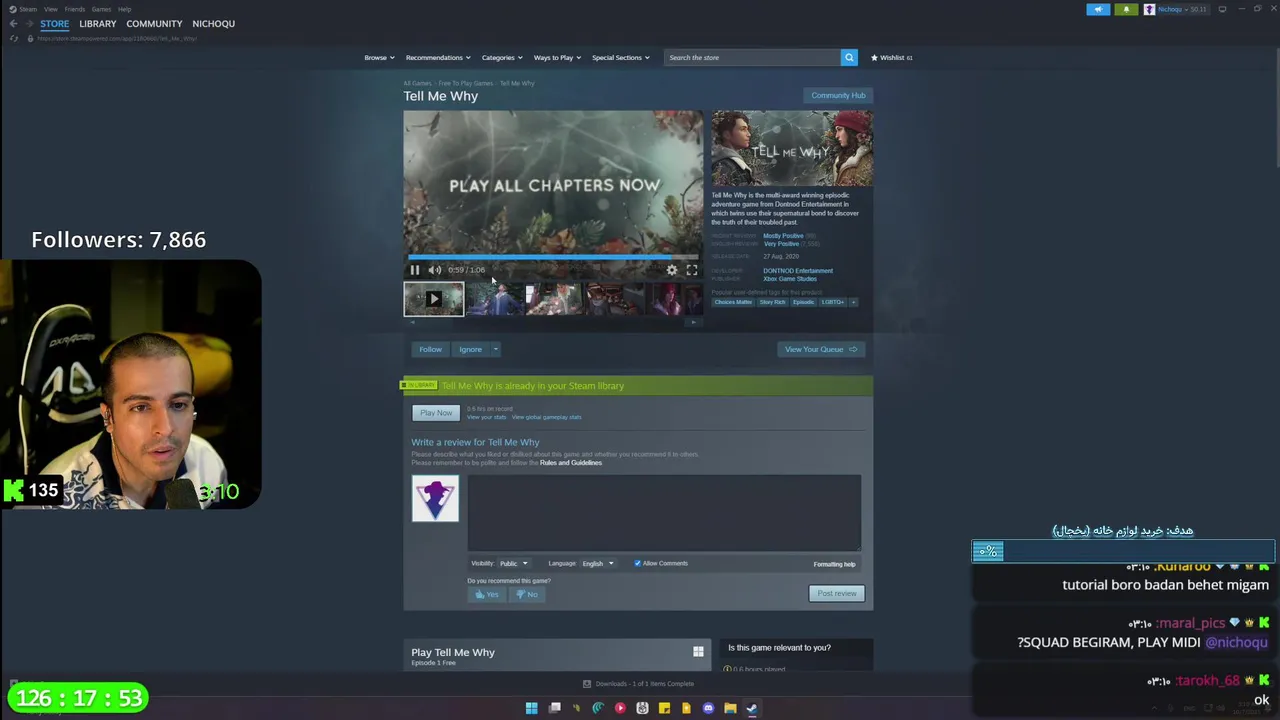Click the plus button to add tags

click(x=853, y=302)
